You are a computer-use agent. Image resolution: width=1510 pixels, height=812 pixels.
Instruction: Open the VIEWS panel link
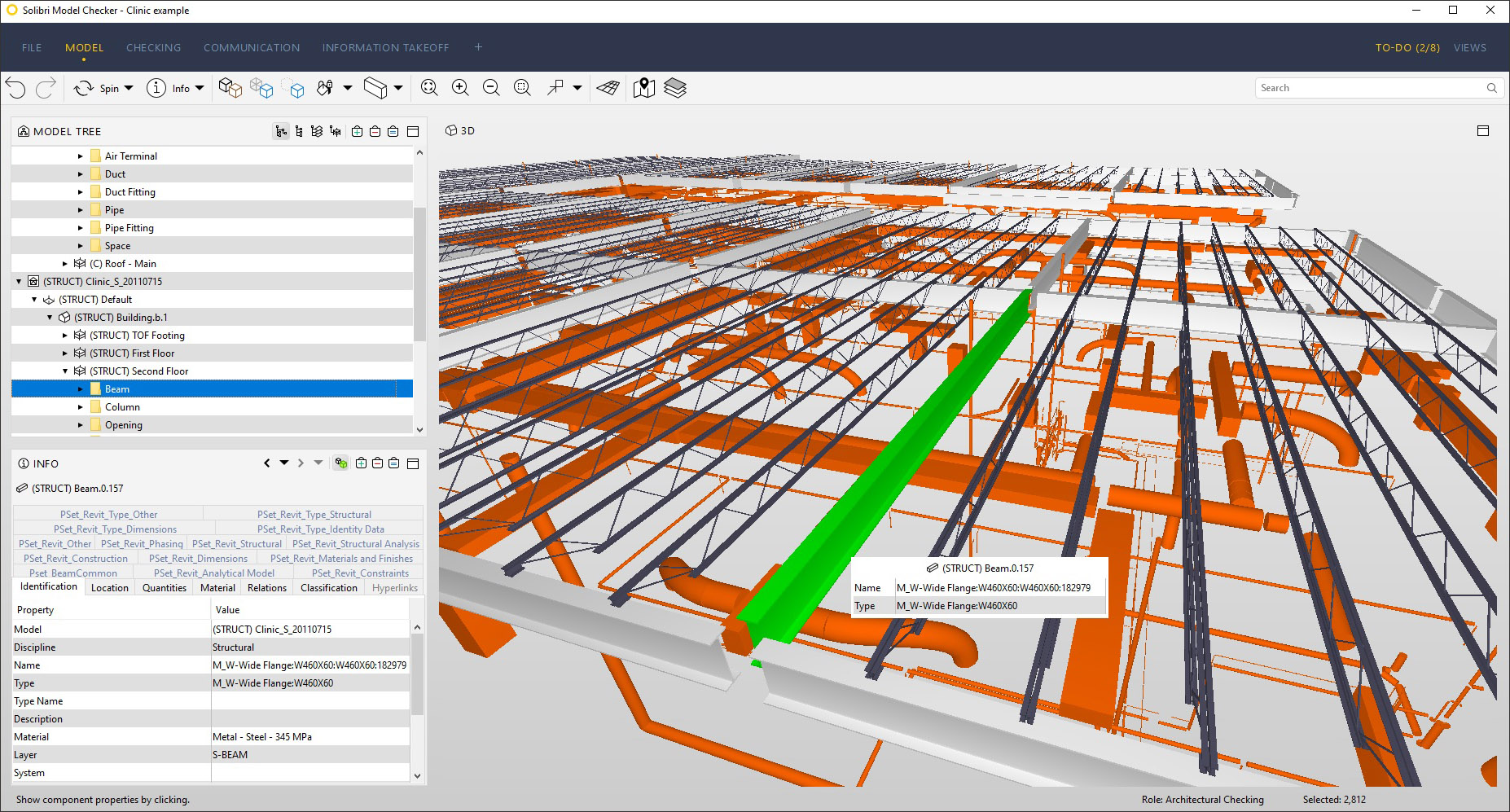point(1470,48)
